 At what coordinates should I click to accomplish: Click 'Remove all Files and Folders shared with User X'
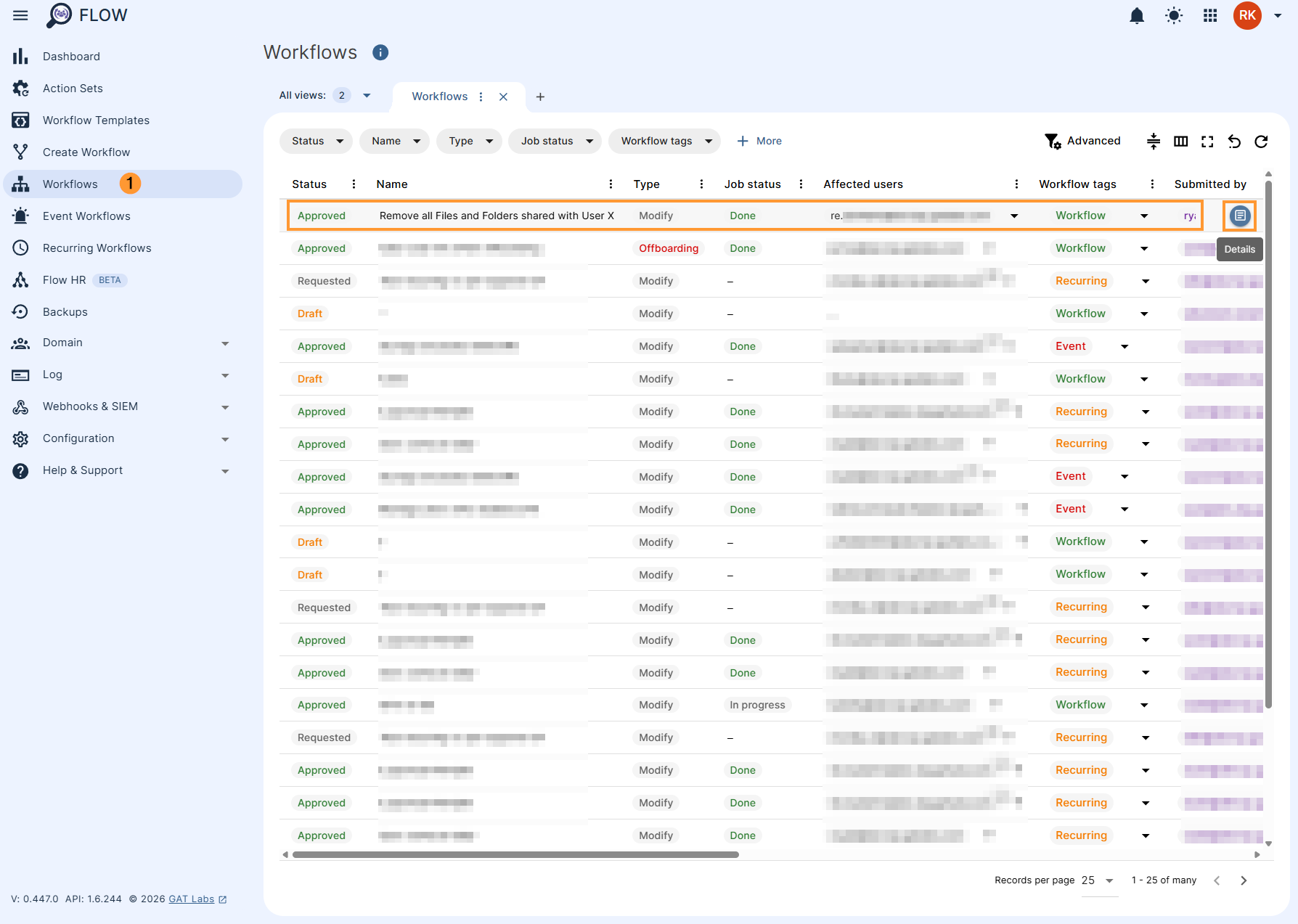[x=497, y=216]
